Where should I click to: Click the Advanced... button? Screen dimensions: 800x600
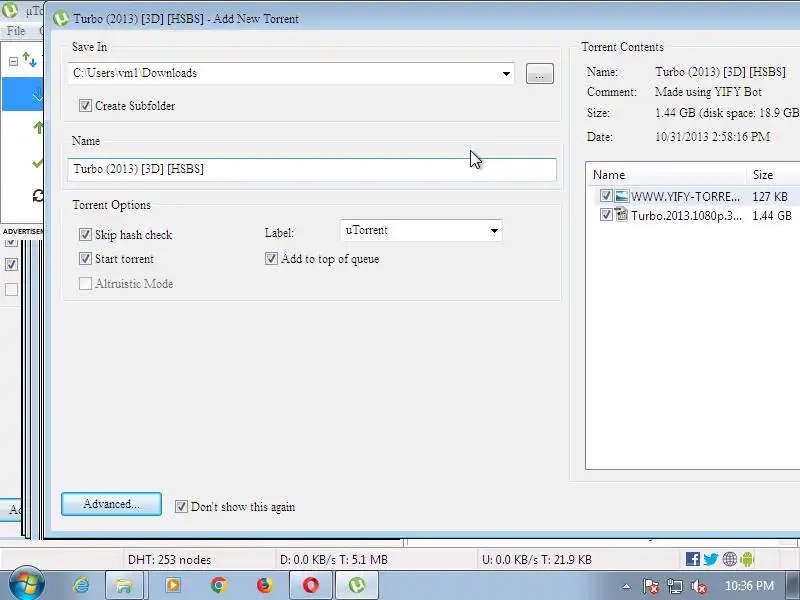(x=111, y=504)
